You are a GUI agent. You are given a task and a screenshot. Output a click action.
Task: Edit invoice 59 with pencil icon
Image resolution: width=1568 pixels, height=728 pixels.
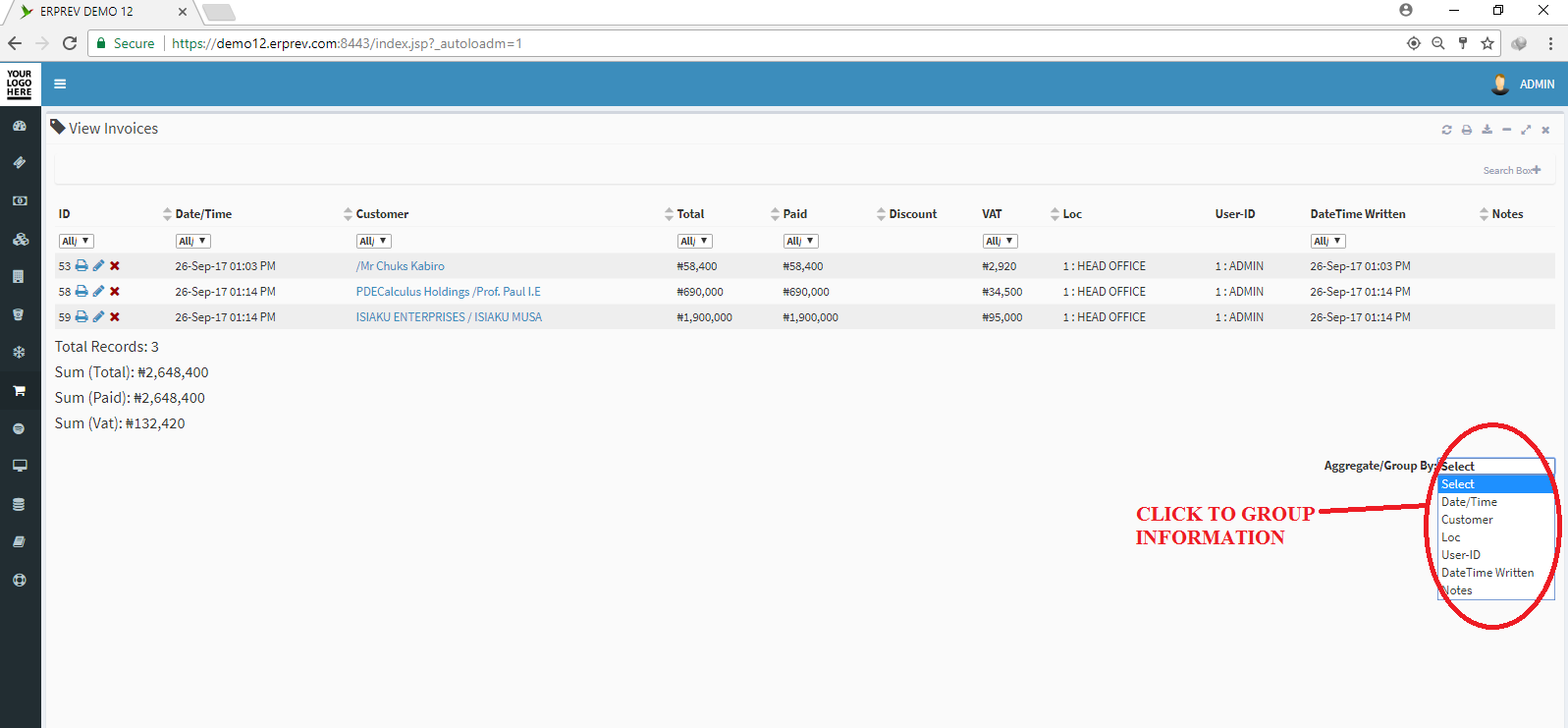click(x=98, y=316)
